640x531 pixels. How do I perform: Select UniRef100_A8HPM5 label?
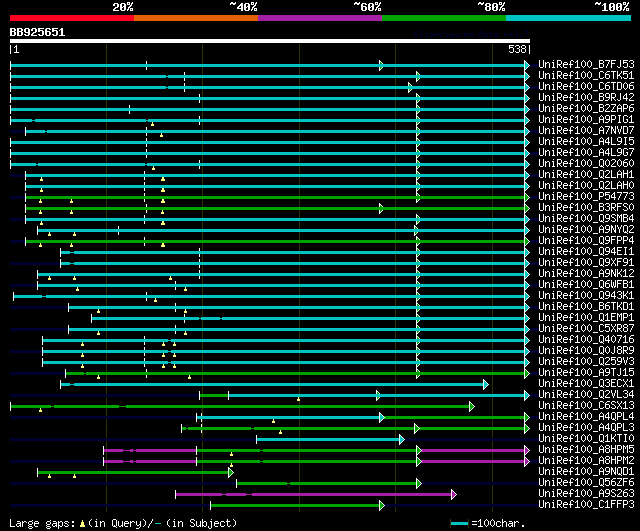coord(586,450)
